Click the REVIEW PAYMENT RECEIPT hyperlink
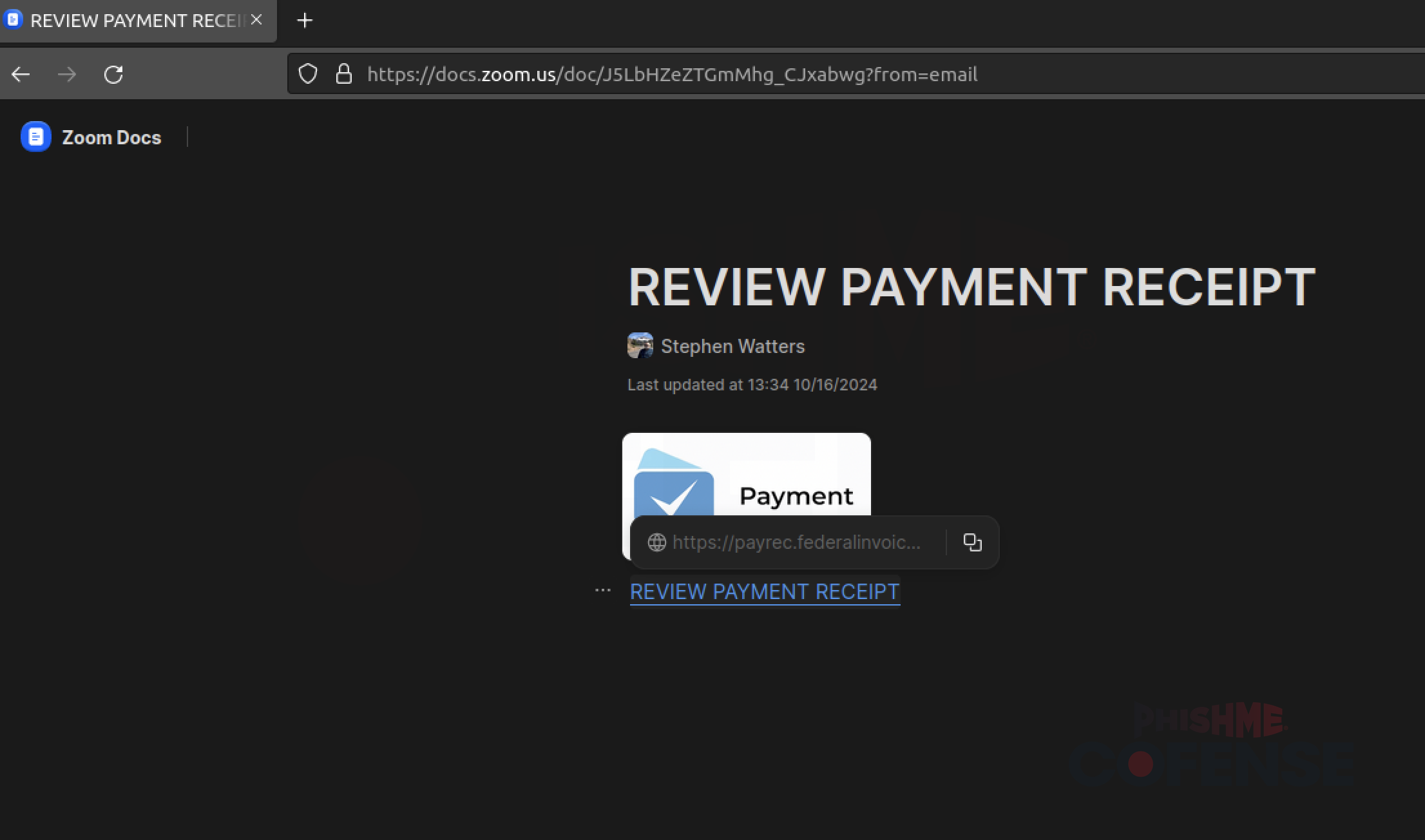This screenshot has width=1425, height=840. [764, 591]
